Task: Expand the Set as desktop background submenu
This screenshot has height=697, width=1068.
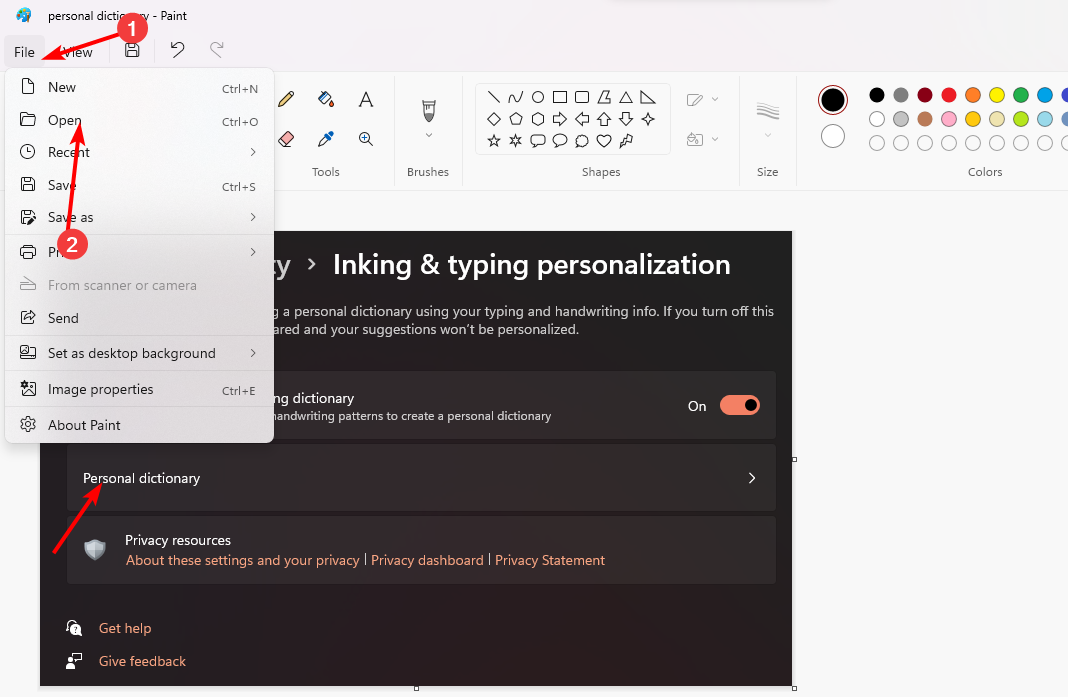Action: pyautogui.click(x=140, y=353)
